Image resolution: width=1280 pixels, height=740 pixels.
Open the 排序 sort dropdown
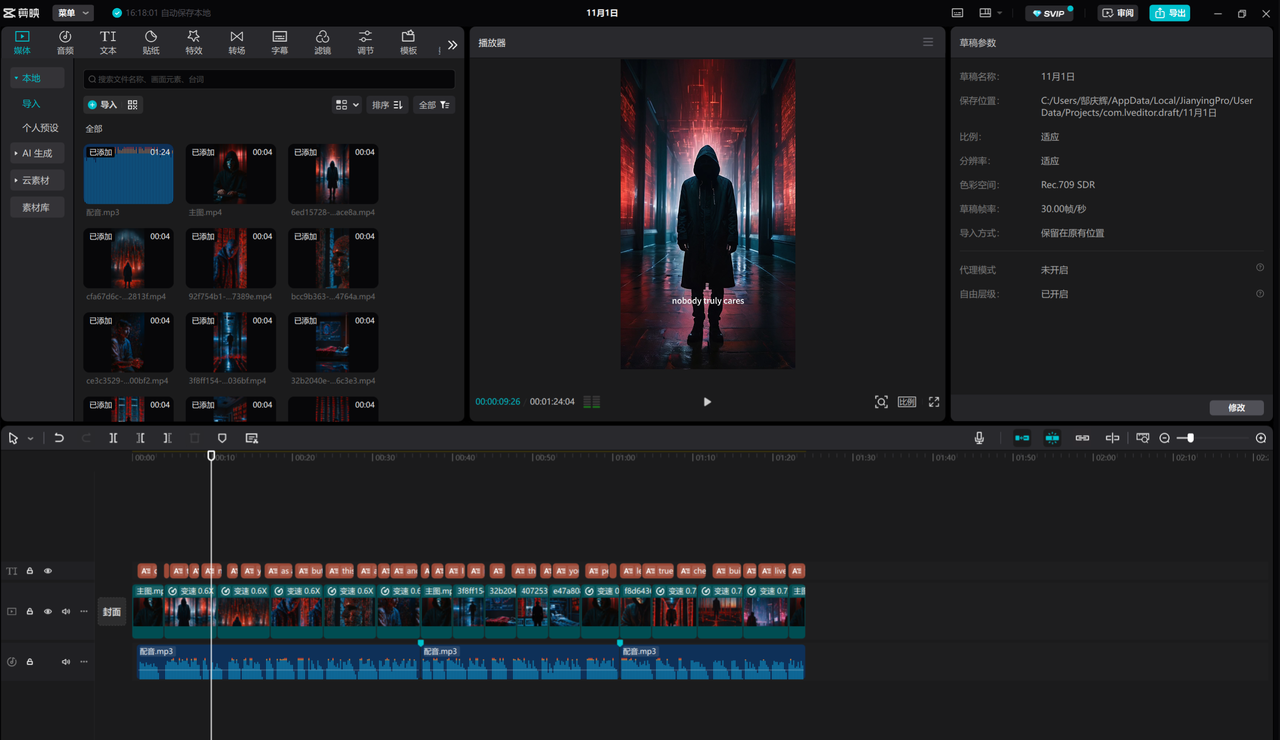click(386, 105)
